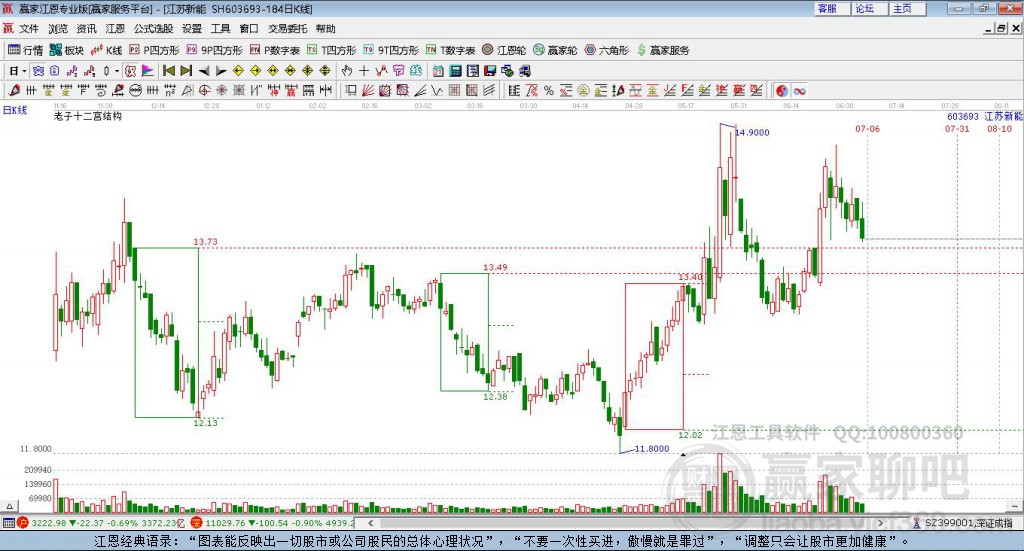Click the black right arrow icon
The width and height of the screenshot is (1024, 551).
221,71
